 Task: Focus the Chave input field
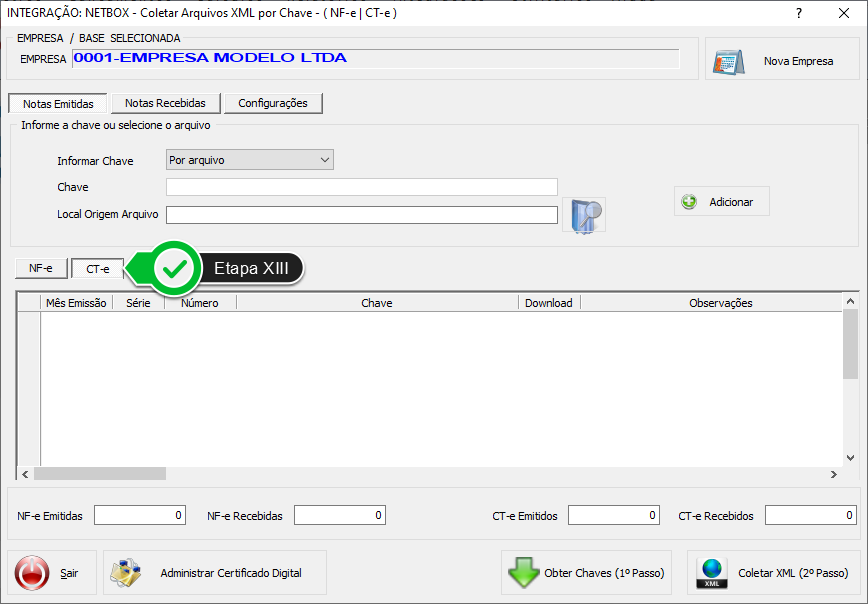tap(362, 187)
